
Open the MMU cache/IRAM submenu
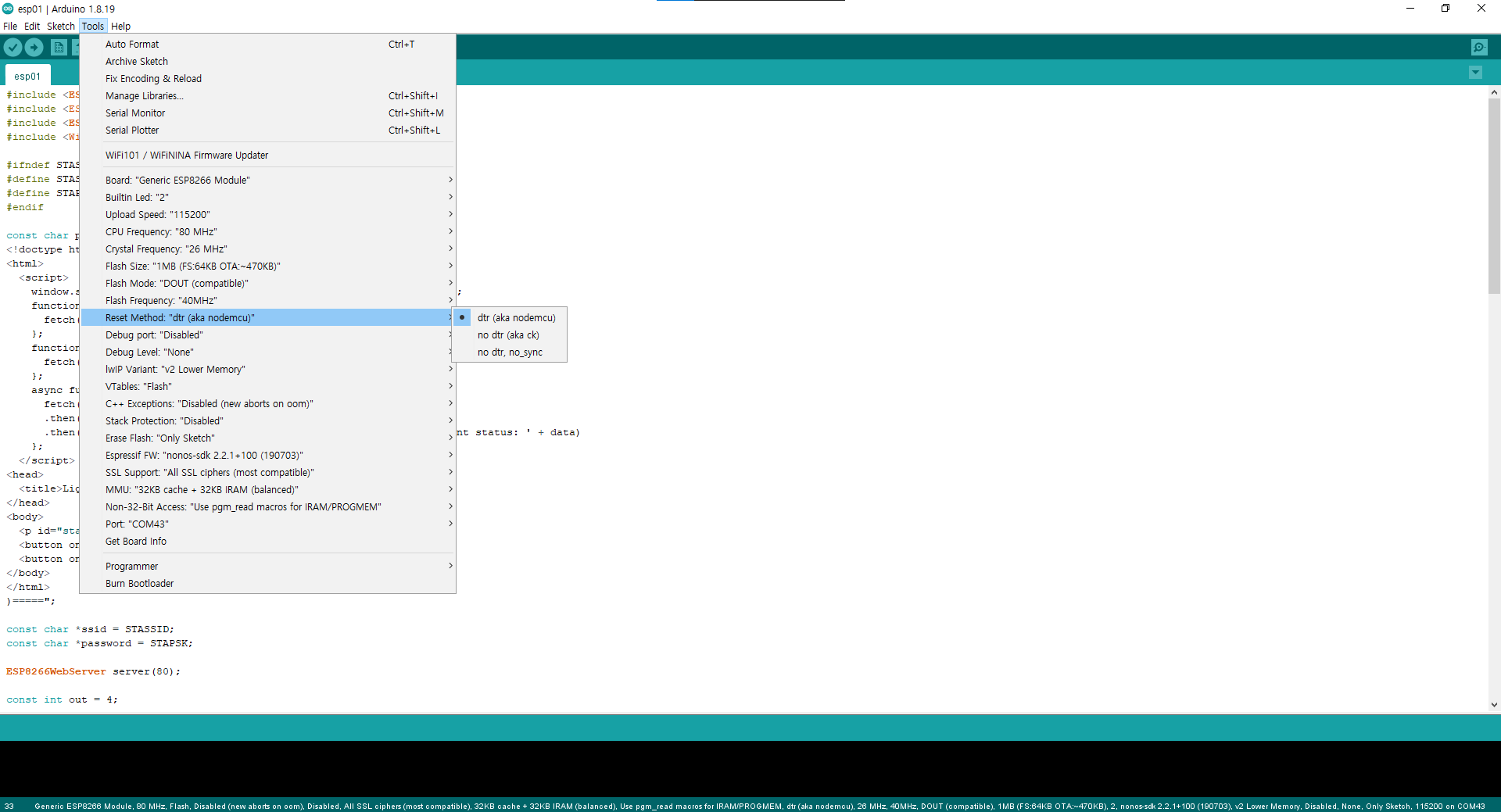click(267, 490)
